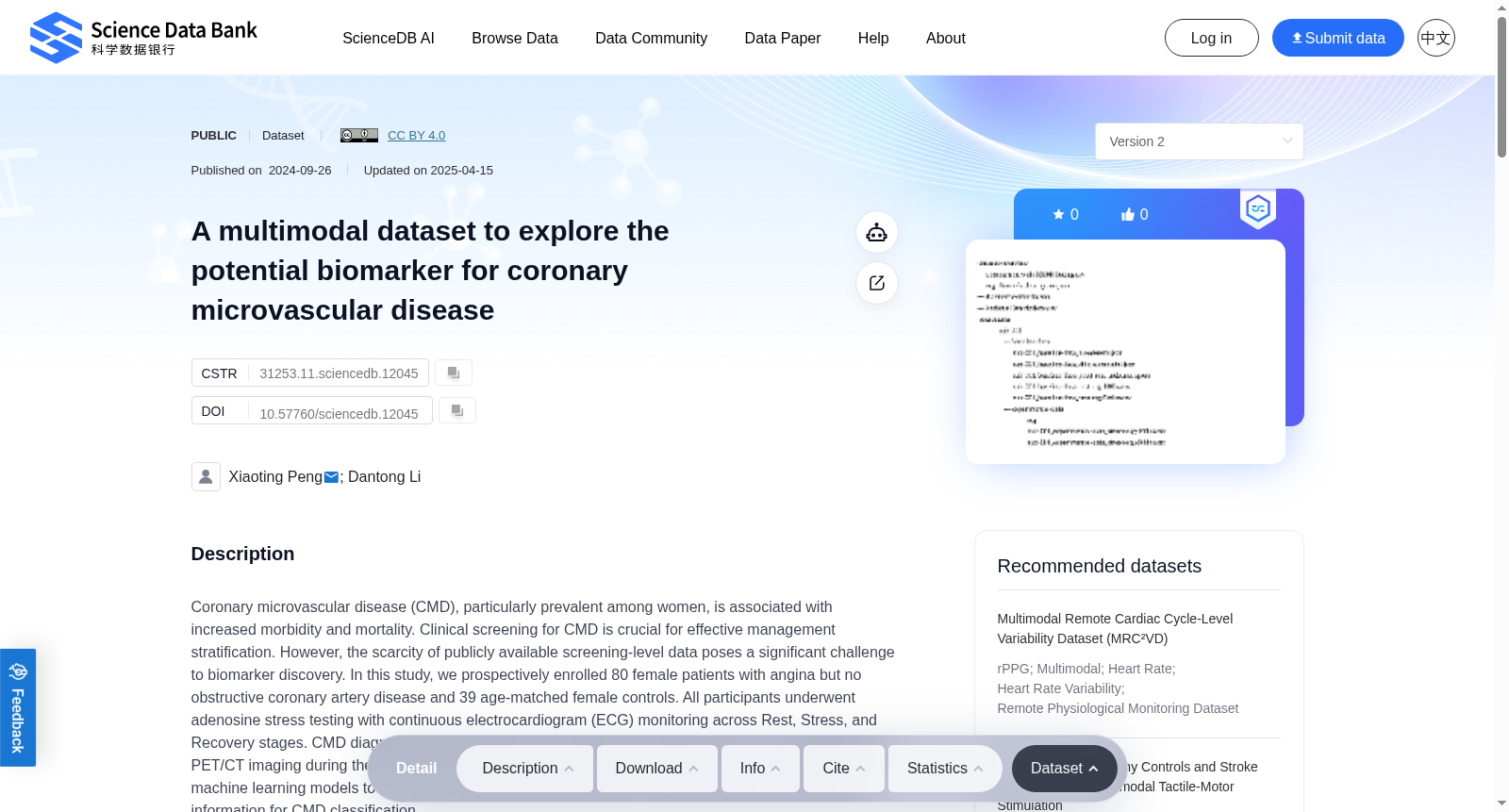Open the Feedback side tab

18,707
